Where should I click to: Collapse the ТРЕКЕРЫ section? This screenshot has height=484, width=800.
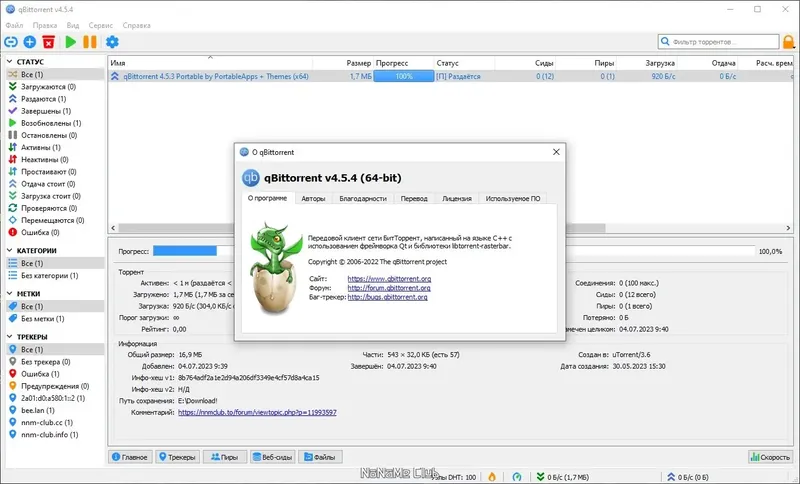(10, 337)
